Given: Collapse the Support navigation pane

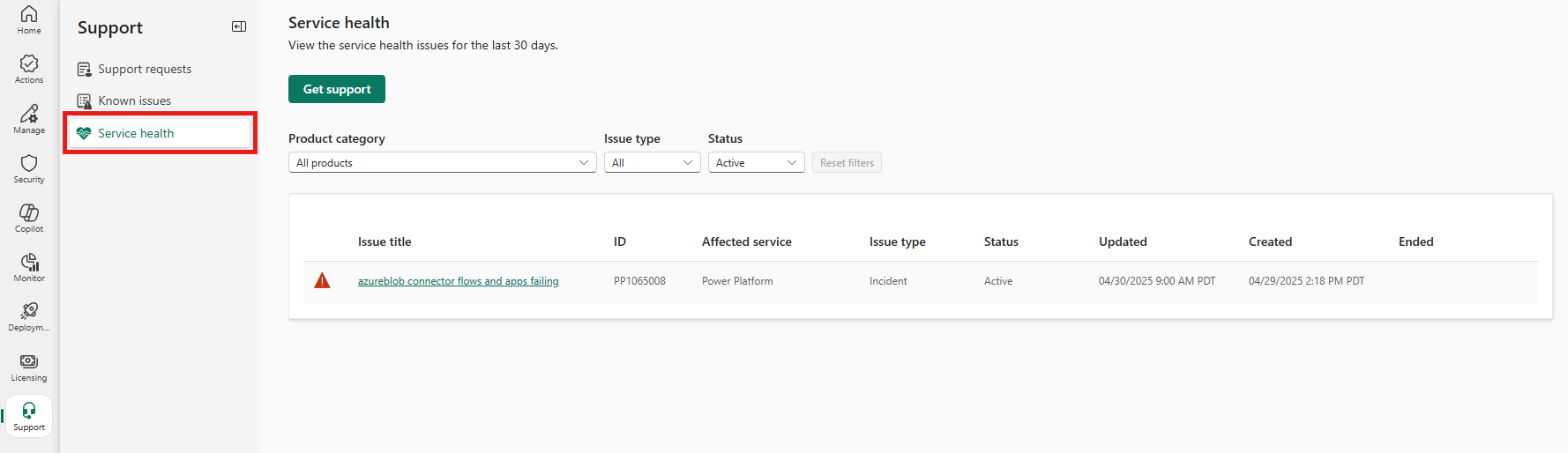Looking at the screenshot, I should coord(239,26).
